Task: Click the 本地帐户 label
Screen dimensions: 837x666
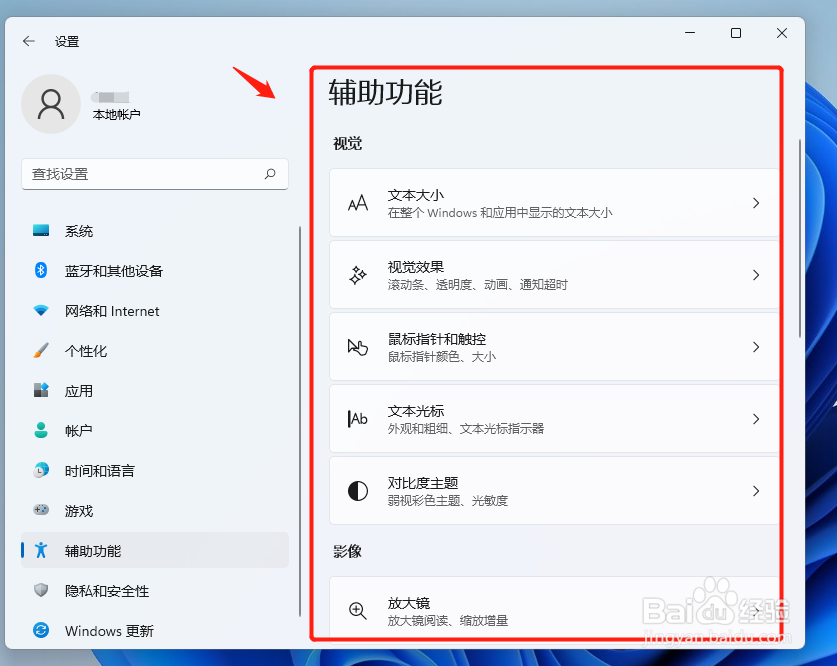Action: (x=116, y=114)
